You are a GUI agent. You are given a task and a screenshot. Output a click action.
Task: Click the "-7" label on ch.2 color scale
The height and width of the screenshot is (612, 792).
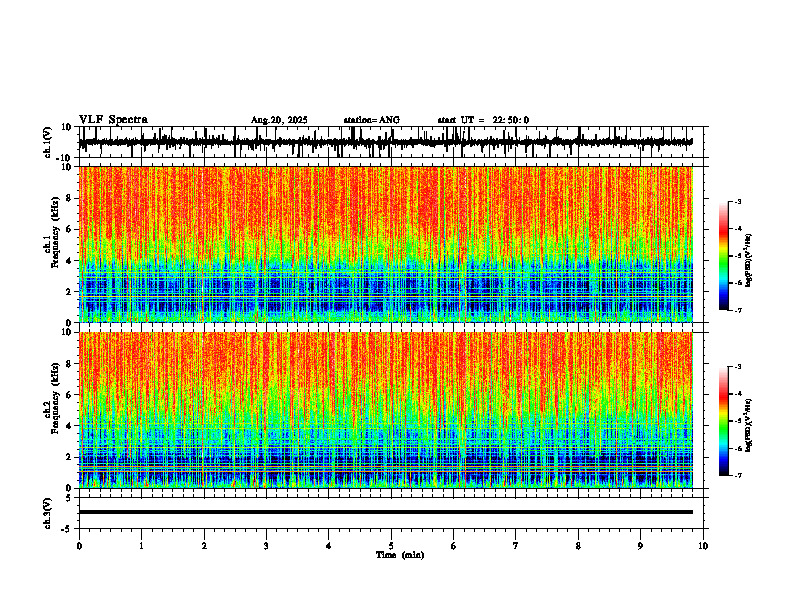(x=738, y=475)
